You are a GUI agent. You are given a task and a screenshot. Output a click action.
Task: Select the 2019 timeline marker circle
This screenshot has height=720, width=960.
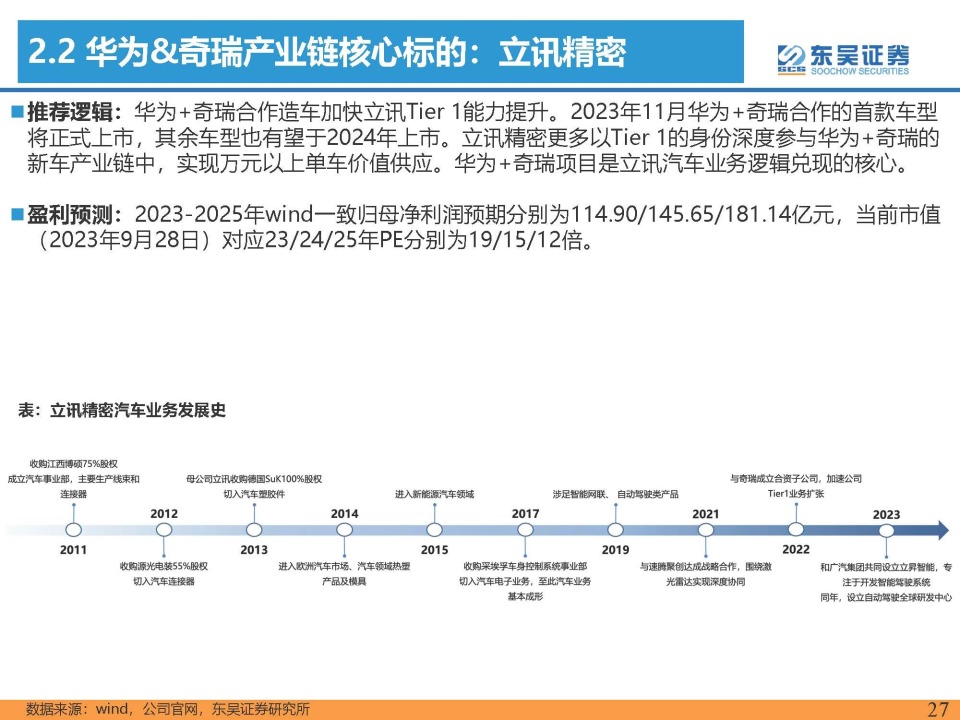[x=615, y=530]
